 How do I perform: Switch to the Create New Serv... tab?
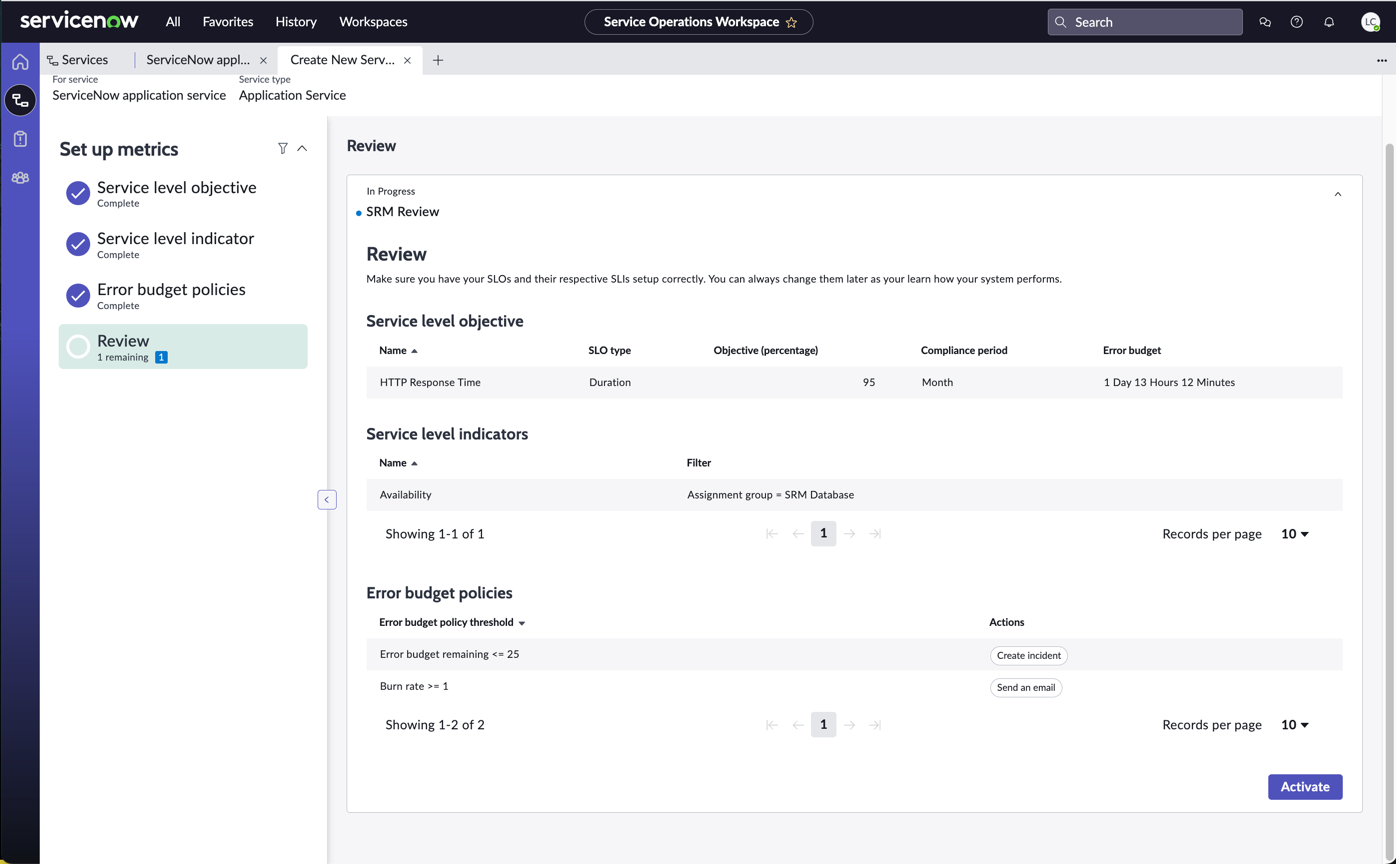pos(342,60)
